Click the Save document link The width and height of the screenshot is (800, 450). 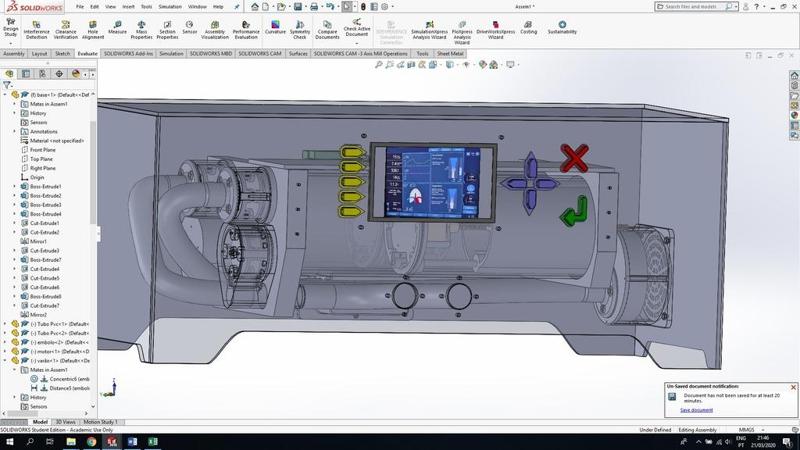pos(696,410)
